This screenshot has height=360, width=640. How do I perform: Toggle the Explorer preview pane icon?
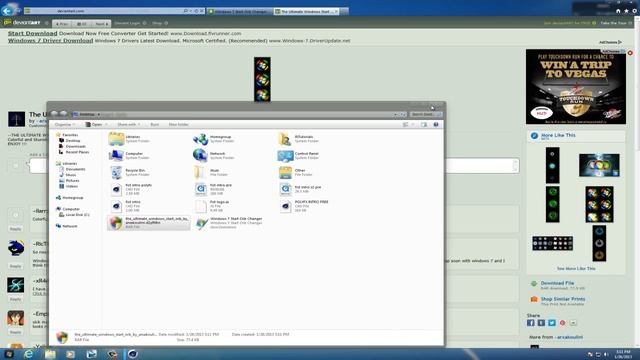pos(424,124)
